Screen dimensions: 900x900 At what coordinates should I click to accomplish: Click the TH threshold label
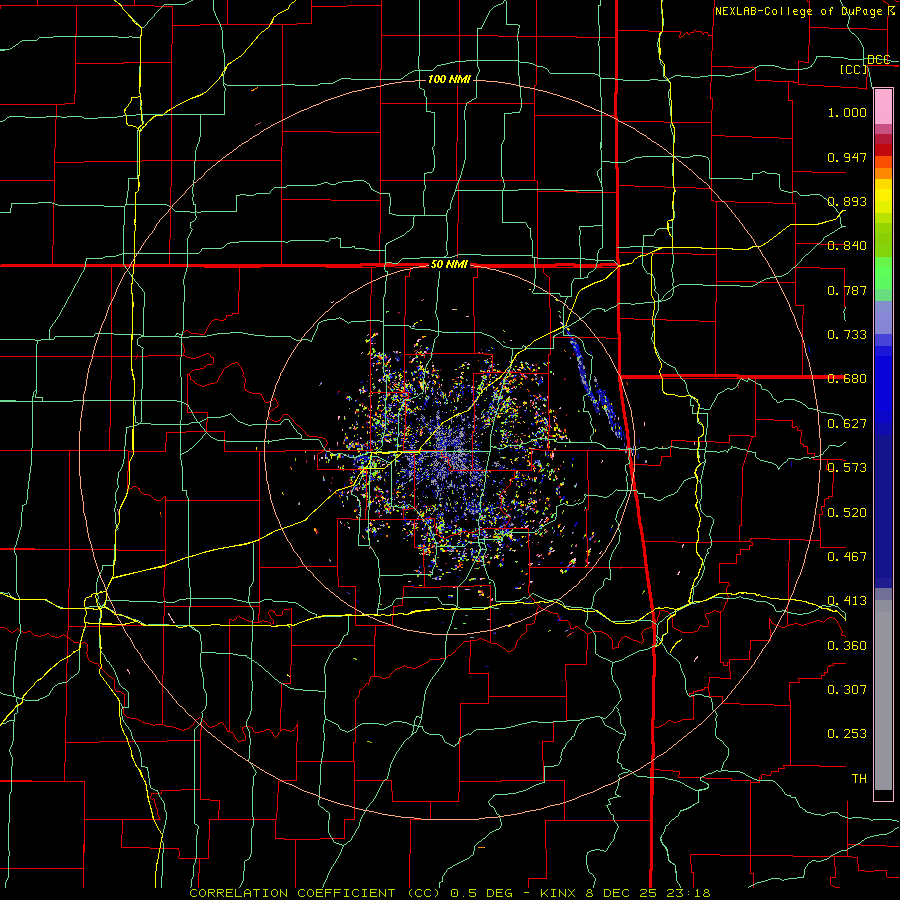[x=859, y=779]
